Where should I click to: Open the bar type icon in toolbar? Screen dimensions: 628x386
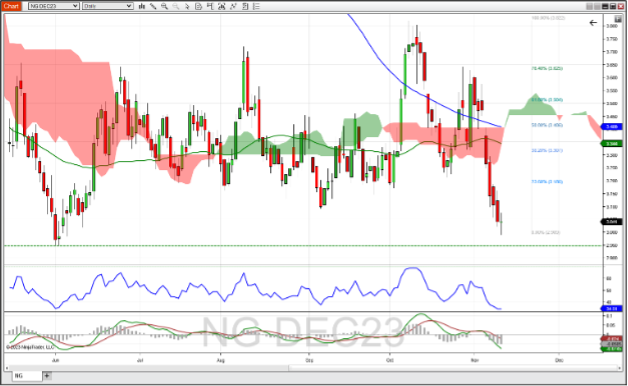[142, 6]
